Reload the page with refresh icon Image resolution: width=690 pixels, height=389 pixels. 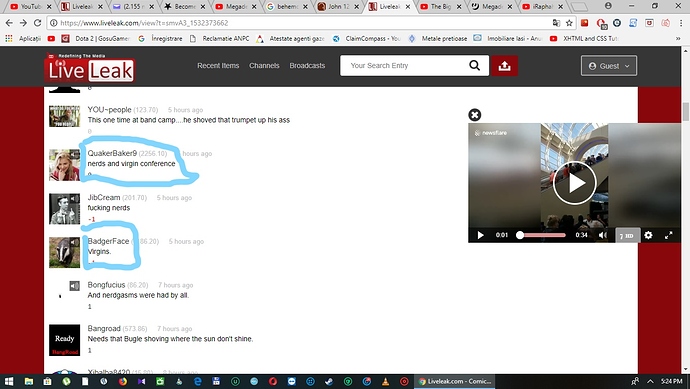37,23
